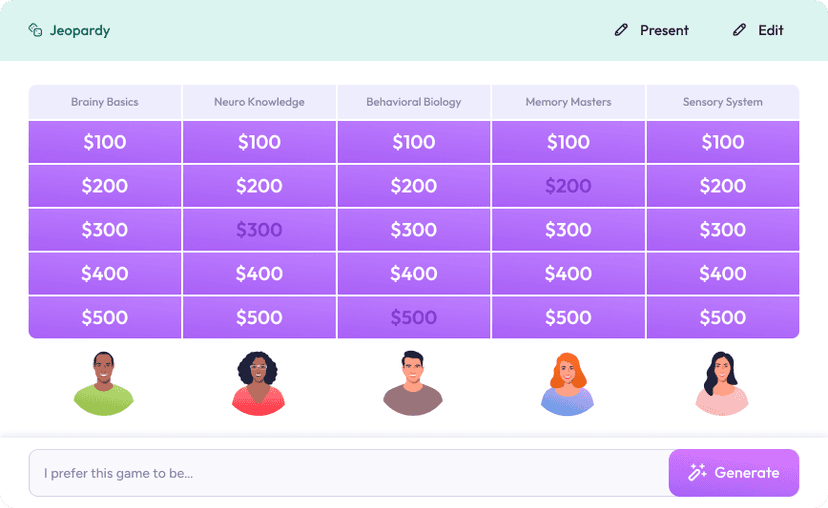Open the $200 tile under Memory Masters
This screenshot has width=828, height=508.
(x=568, y=186)
